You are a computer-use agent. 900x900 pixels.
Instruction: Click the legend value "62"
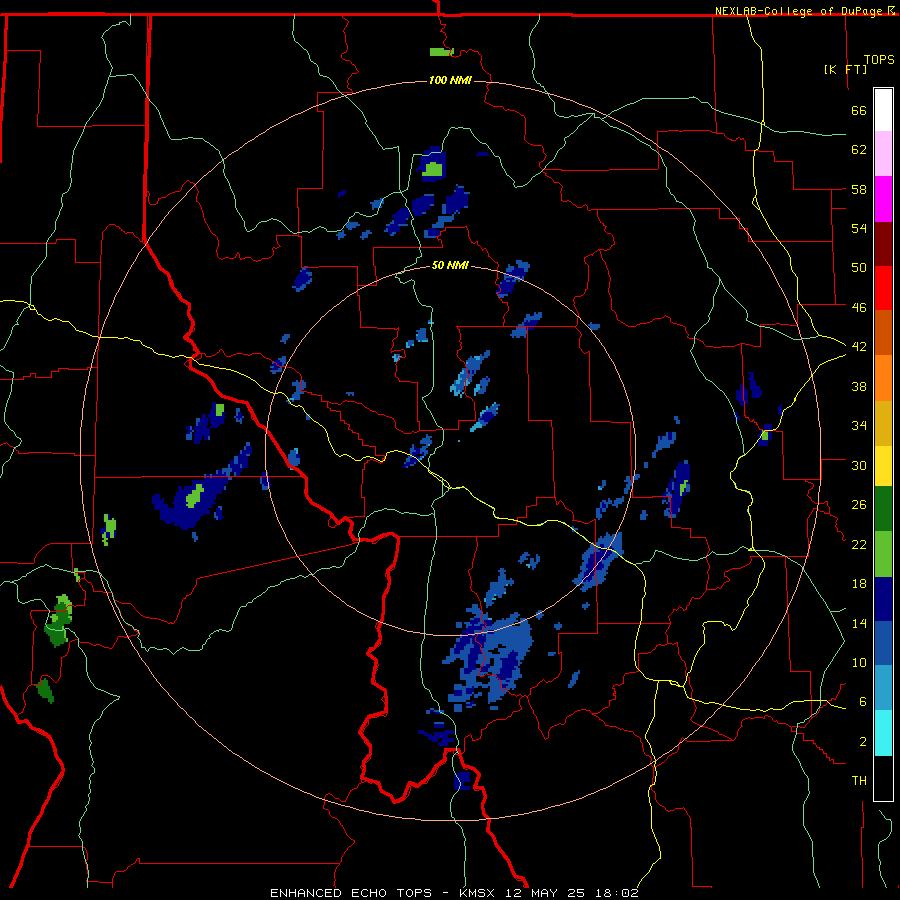pyautogui.click(x=859, y=150)
